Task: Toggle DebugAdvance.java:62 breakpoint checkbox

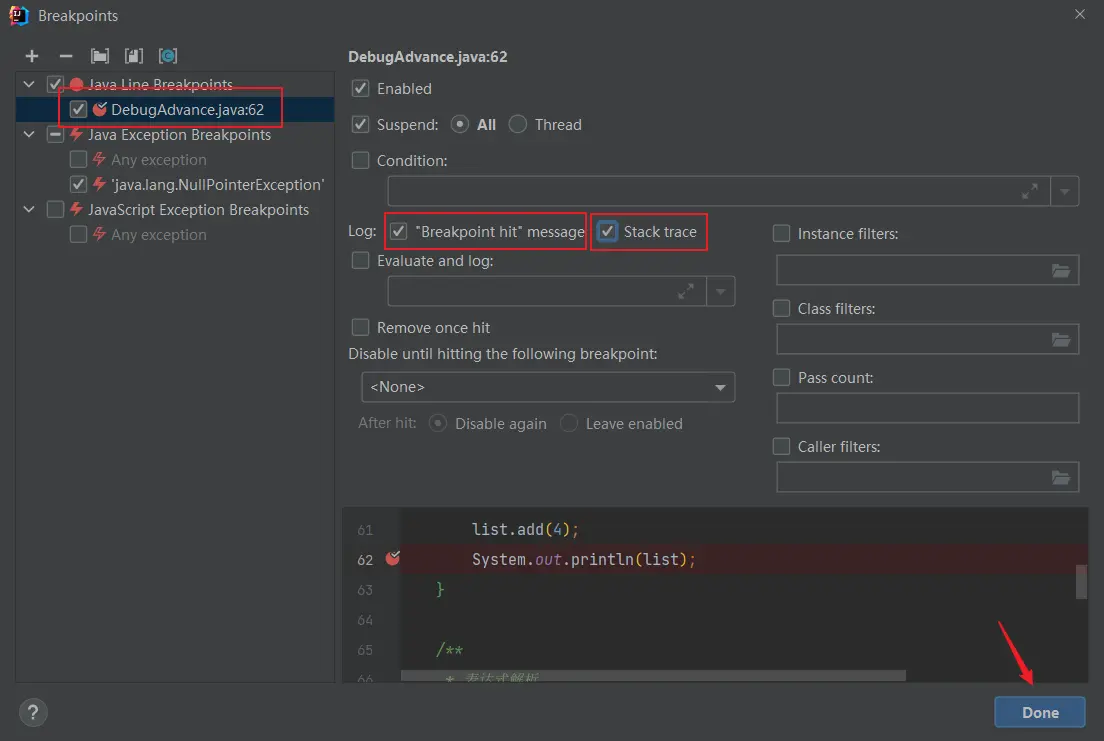Action: click(78, 109)
